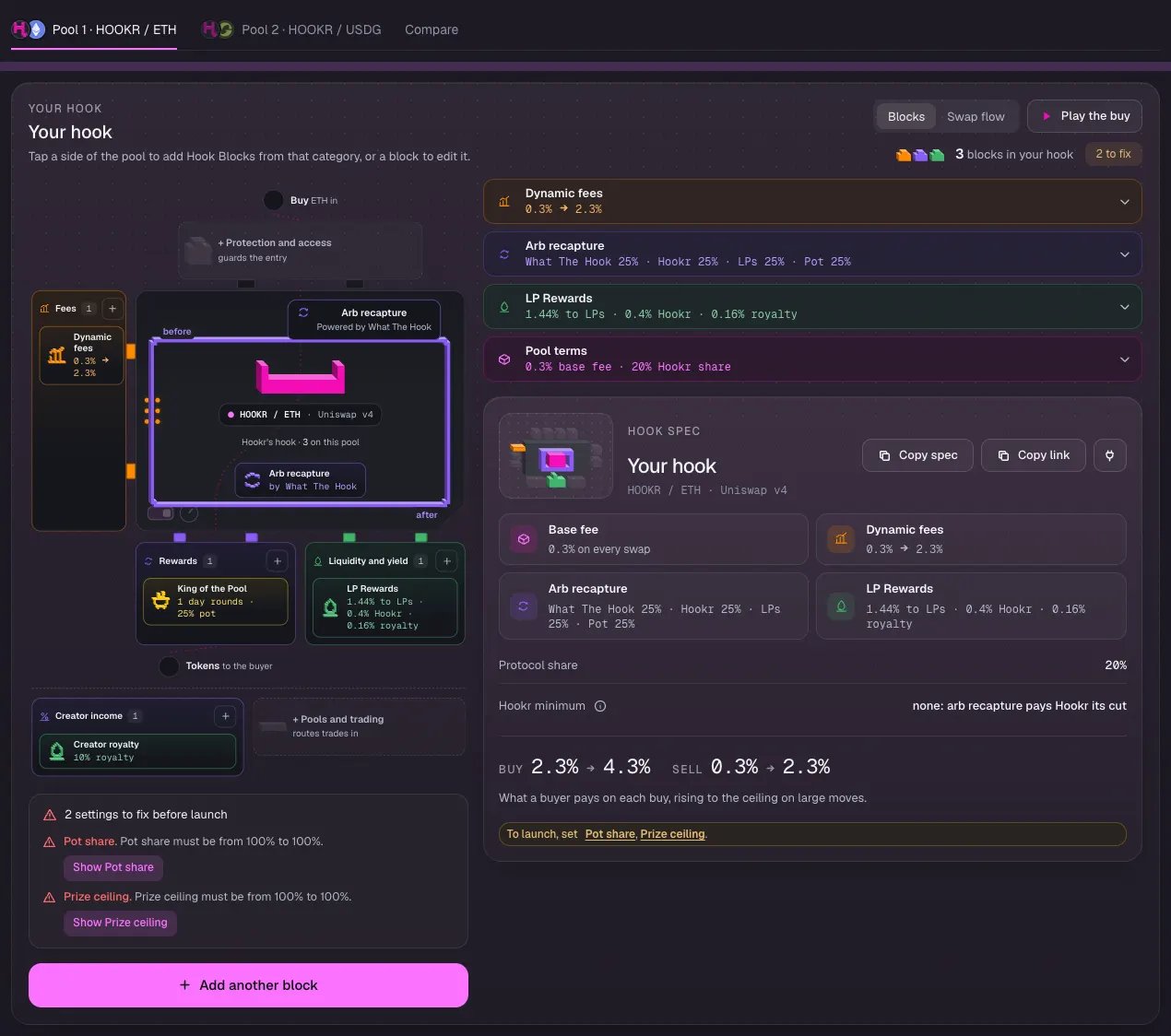
Task: Follow the Pot share link in the launch banner
Action: point(610,834)
